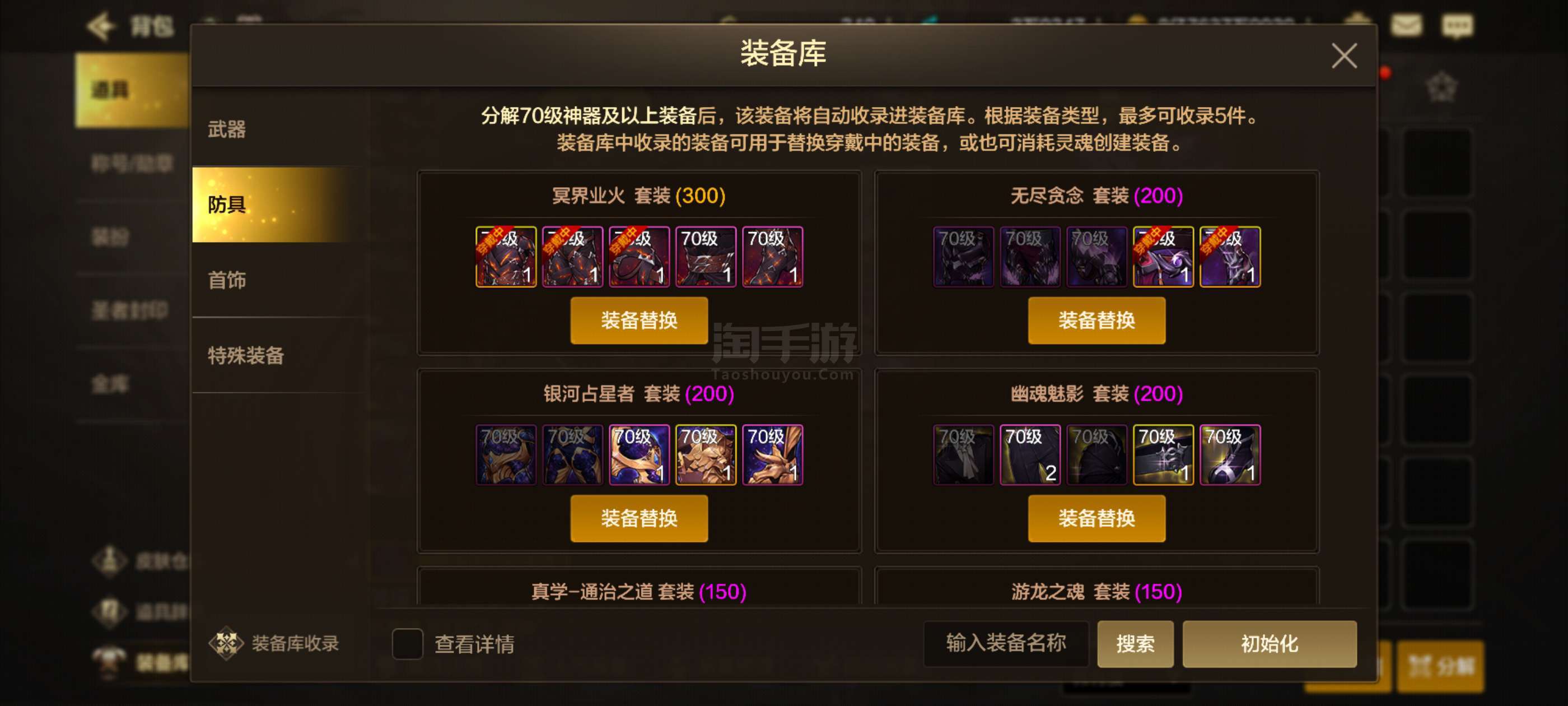Open the chat bubble icon
1568x706 pixels.
(1457, 25)
